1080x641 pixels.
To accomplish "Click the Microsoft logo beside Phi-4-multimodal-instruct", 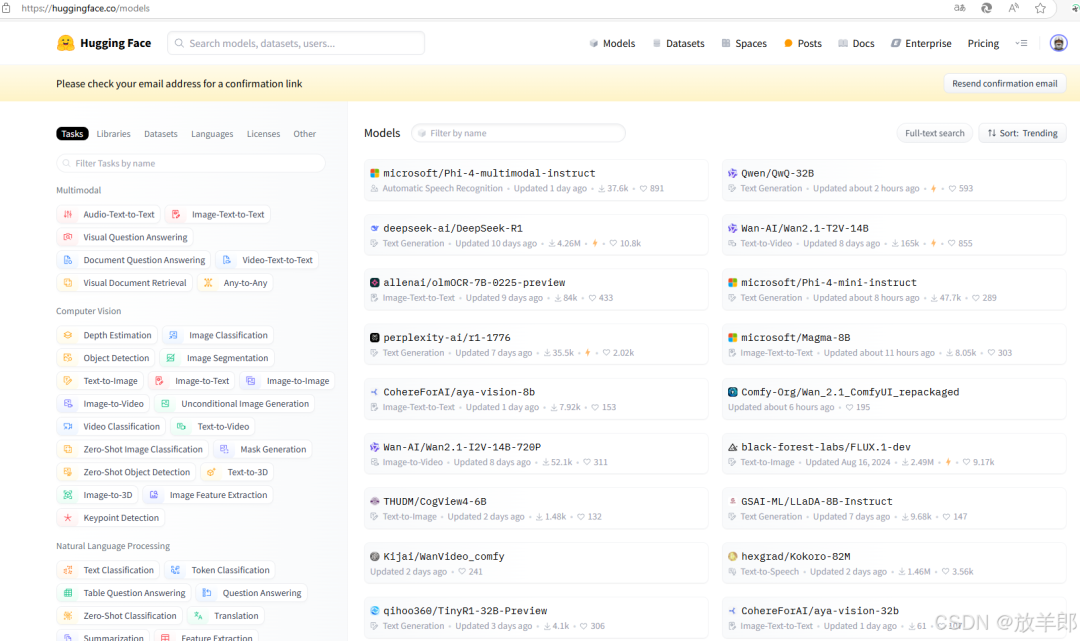I will click(375, 174).
